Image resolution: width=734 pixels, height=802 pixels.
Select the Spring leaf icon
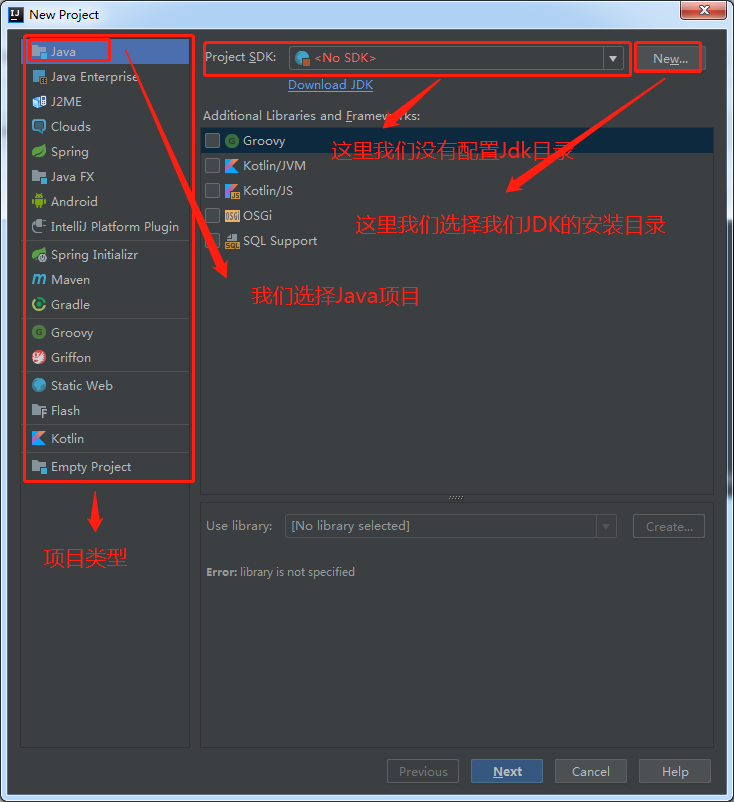point(39,151)
